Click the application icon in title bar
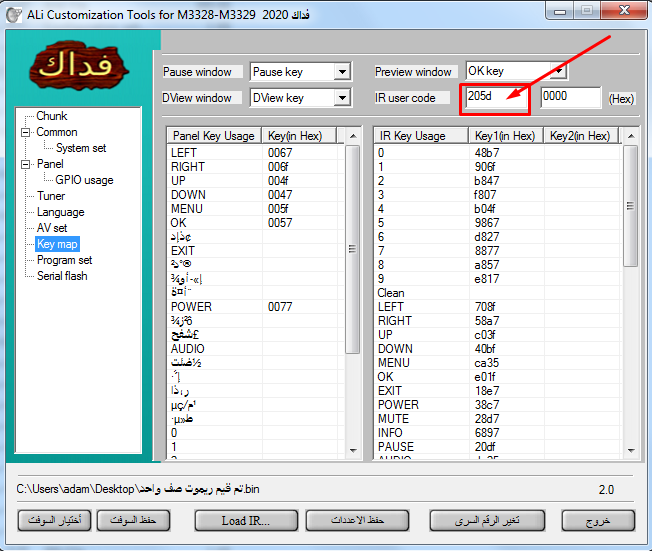 (x=14, y=15)
